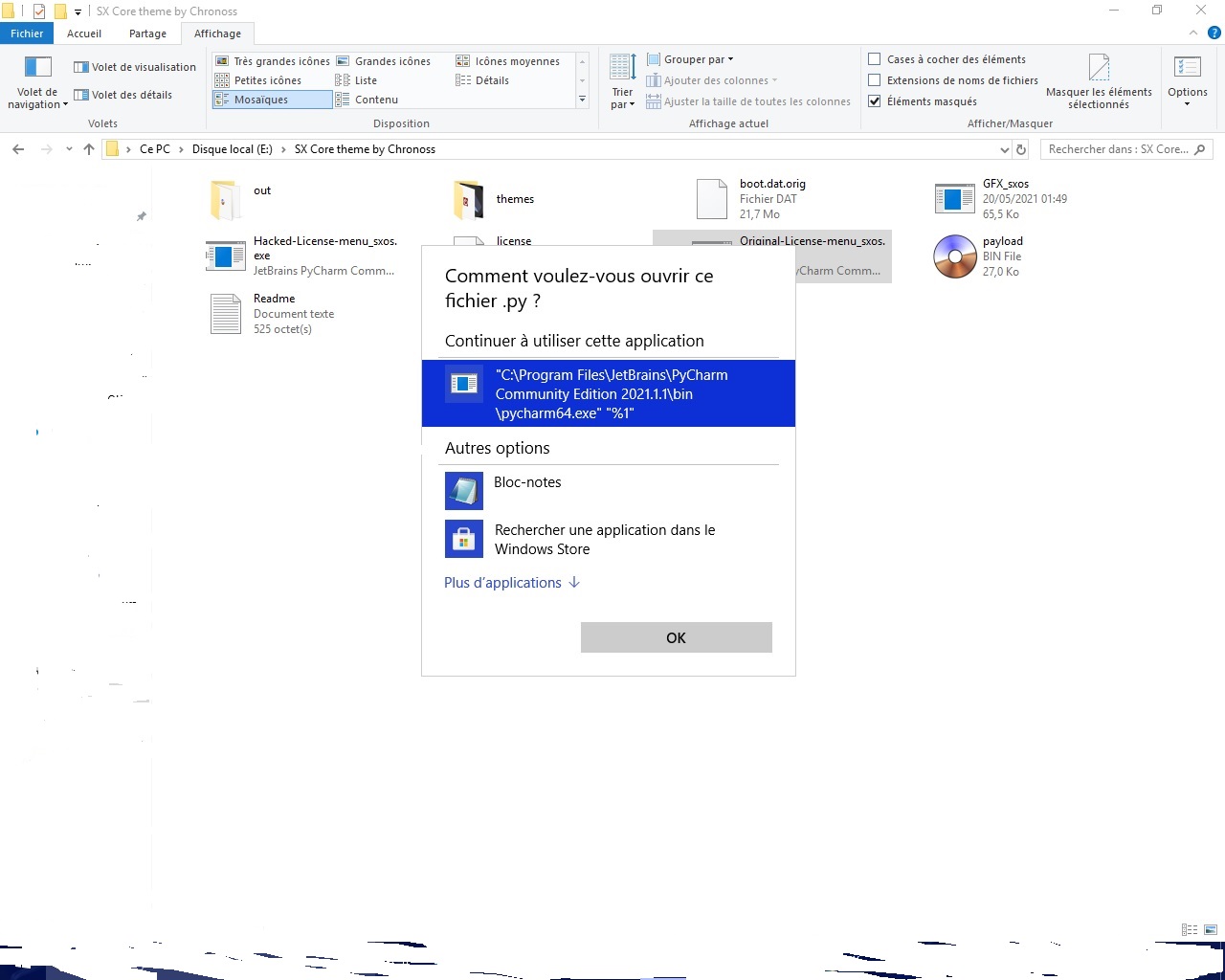Click the Affichage tab
1225x980 pixels.
(x=217, y=33)
